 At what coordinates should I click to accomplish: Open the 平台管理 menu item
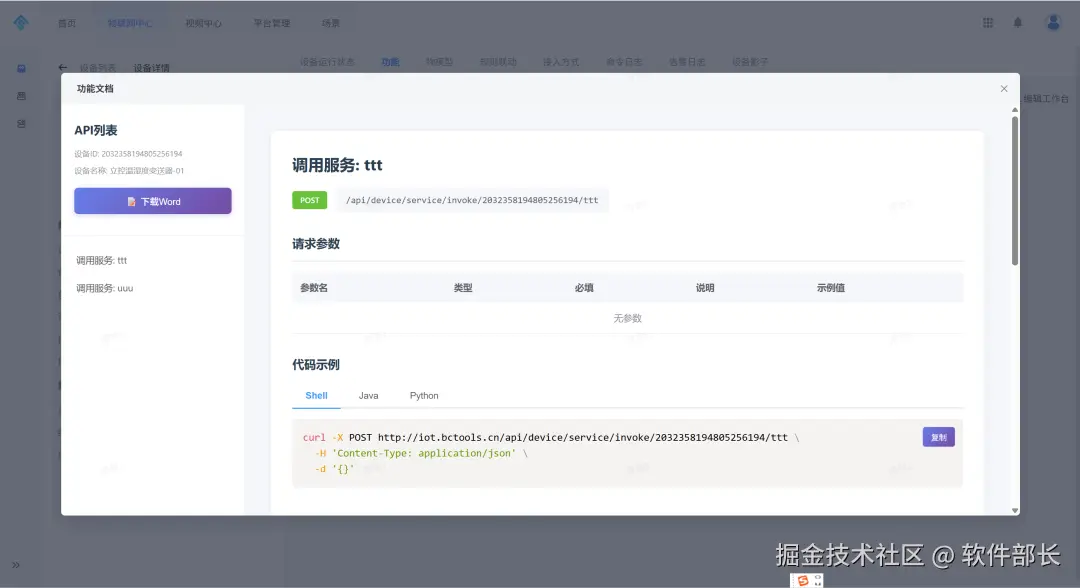click(x=274, y=21)
